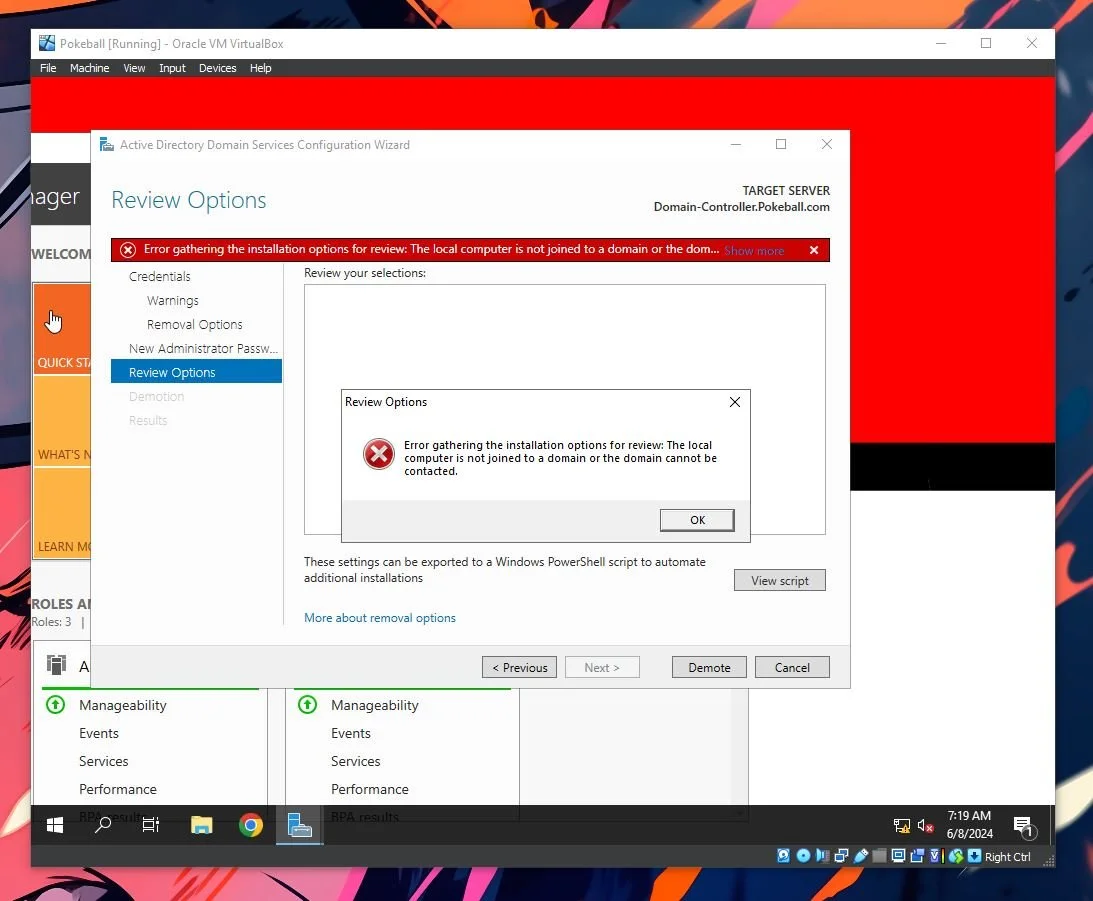Open the VirtualBox File menu
The image size is (1093, 901).
[48, 68]
